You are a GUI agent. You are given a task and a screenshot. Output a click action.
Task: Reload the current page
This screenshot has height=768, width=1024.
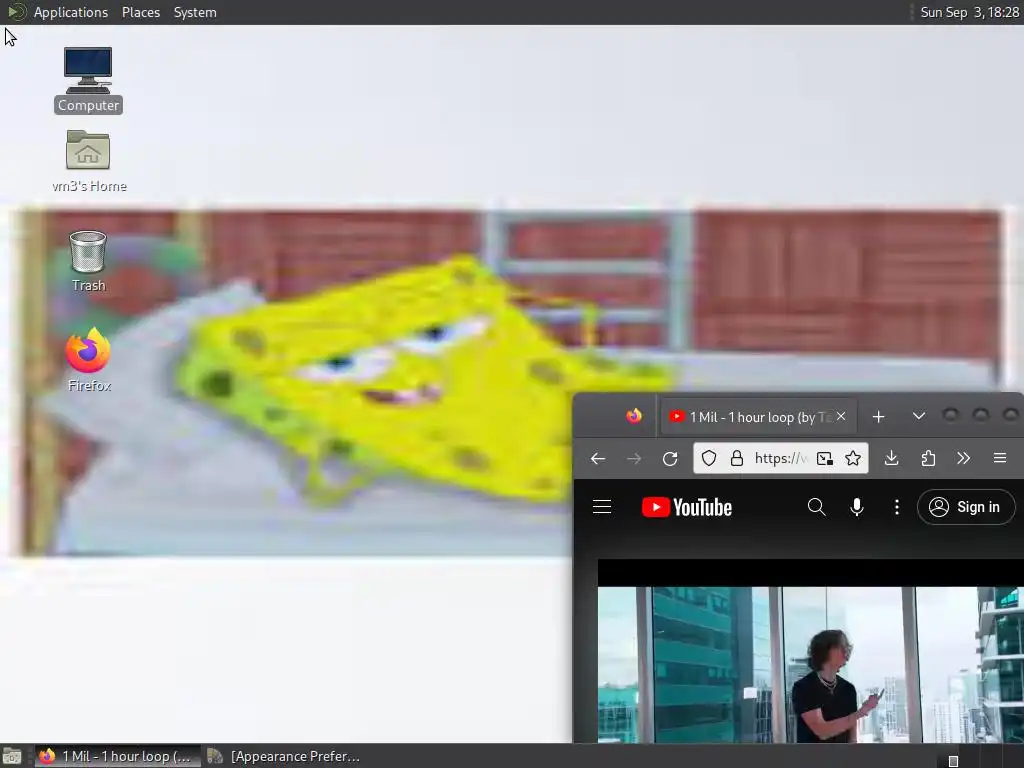click(x=670, y=458)
